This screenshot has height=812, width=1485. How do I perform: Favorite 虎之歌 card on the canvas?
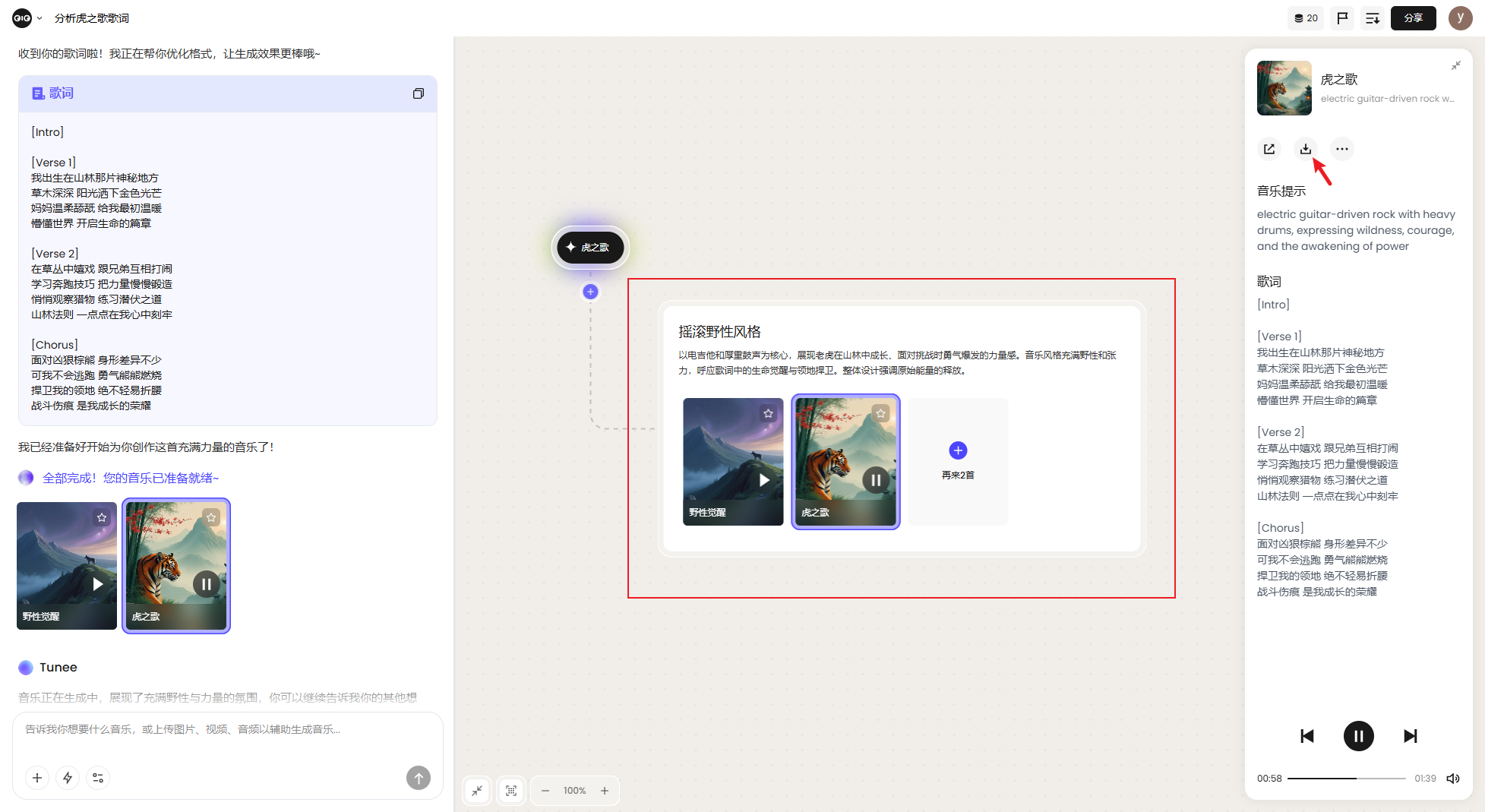(x=880, y=413)
